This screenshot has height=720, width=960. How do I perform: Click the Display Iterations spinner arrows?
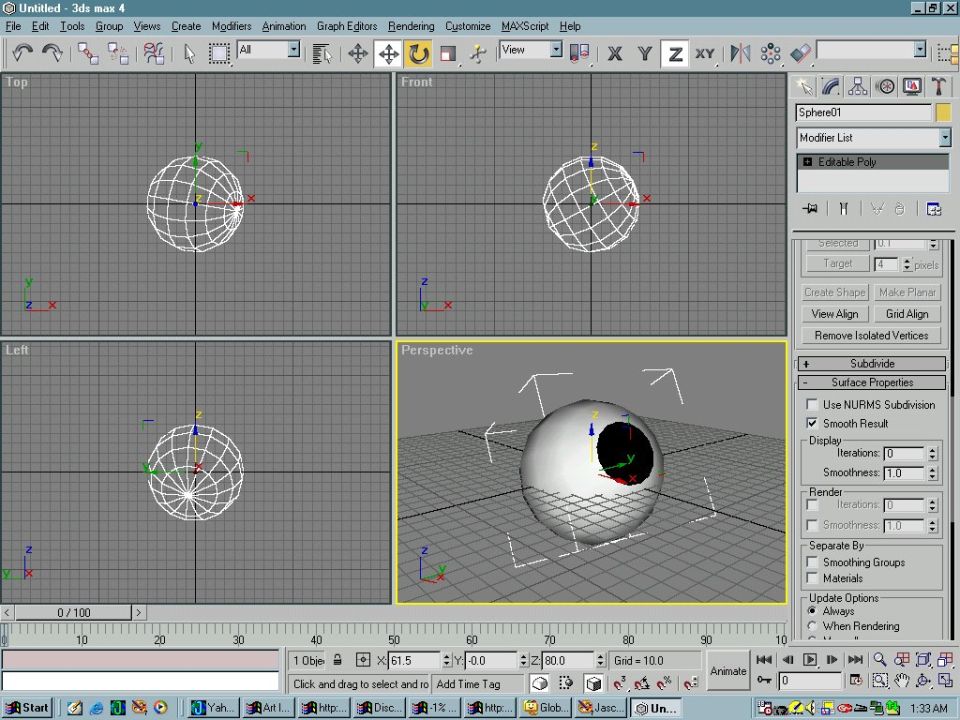[x=932, y=454]
